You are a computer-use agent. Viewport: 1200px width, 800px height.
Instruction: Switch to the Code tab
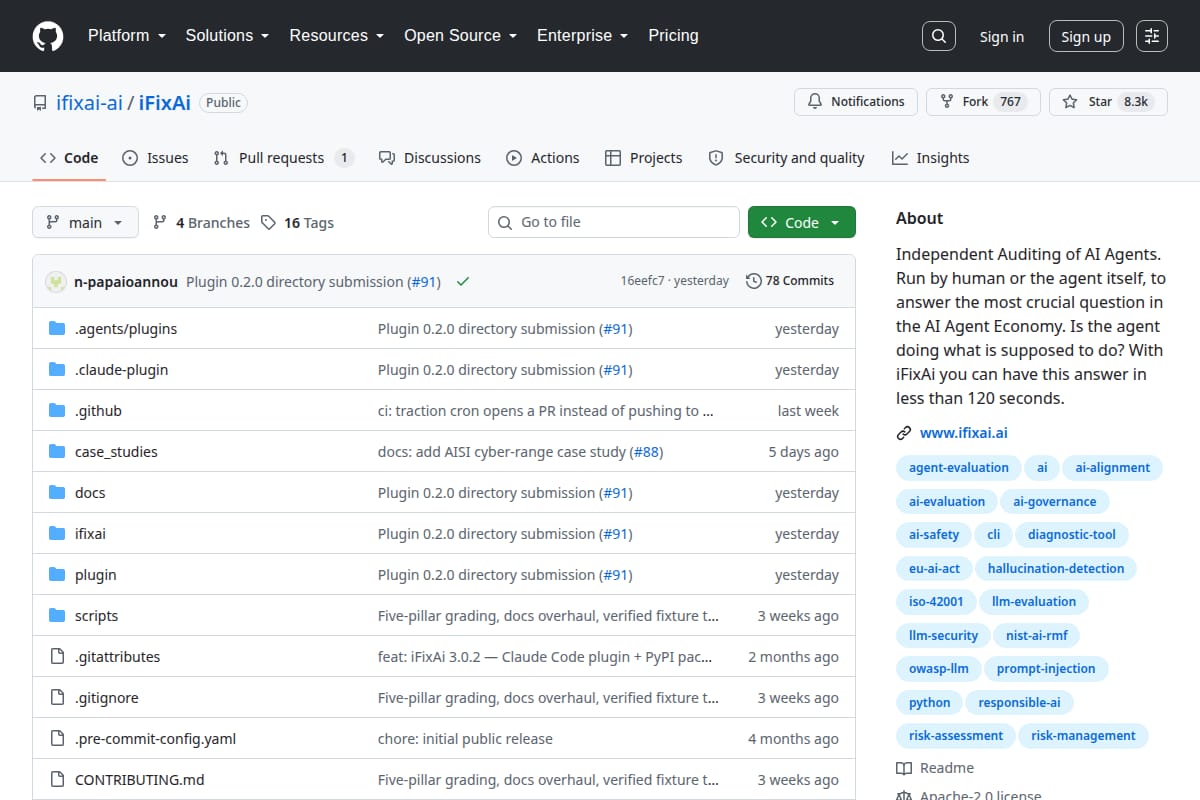pyautogui.click(x=69, y=158)
